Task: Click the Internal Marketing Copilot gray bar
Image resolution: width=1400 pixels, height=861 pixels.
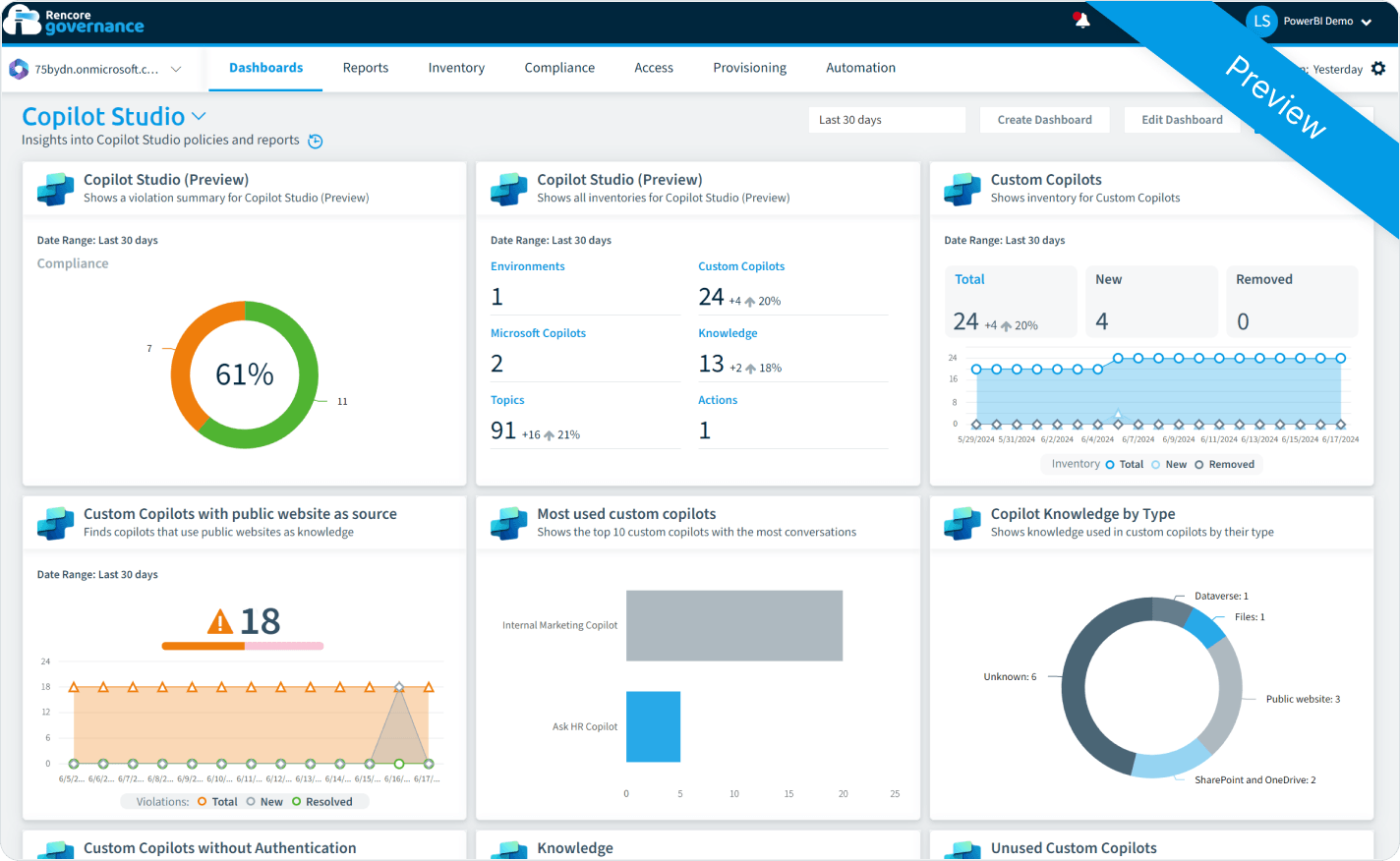Action: click(734, 625)
